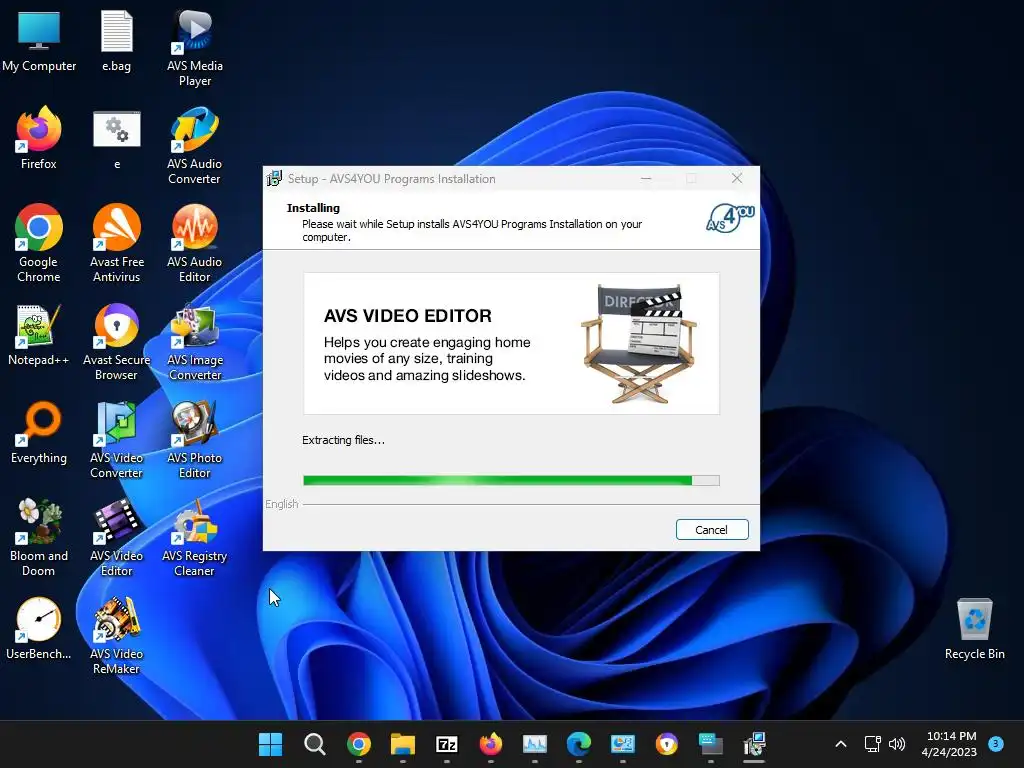The height and width of the screenshot is (768, 1024).
Task: Cancel the AVS4YOU installation
Action: (712, 530)
